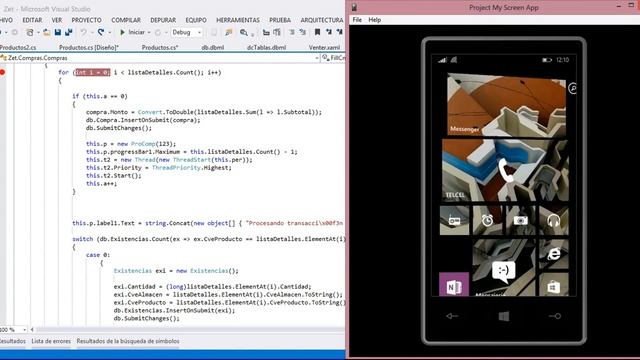Tap the OneNote tile on the phone
This screenshot has width=640, height=360.
tap(454, 284)
